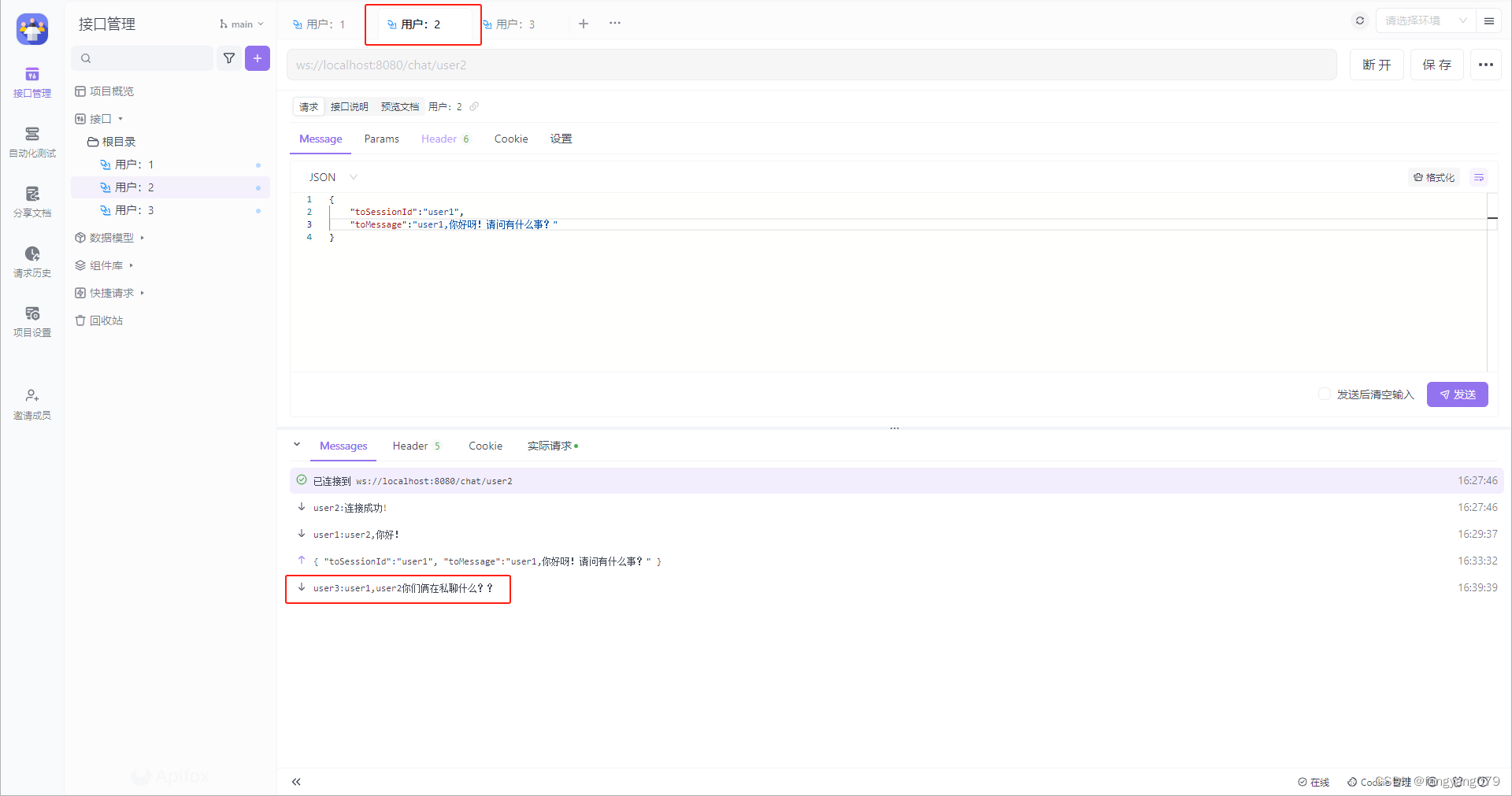Screen dimensions: 1512x796
Task: Click 保存 save button
Action: click(1437, 65)
